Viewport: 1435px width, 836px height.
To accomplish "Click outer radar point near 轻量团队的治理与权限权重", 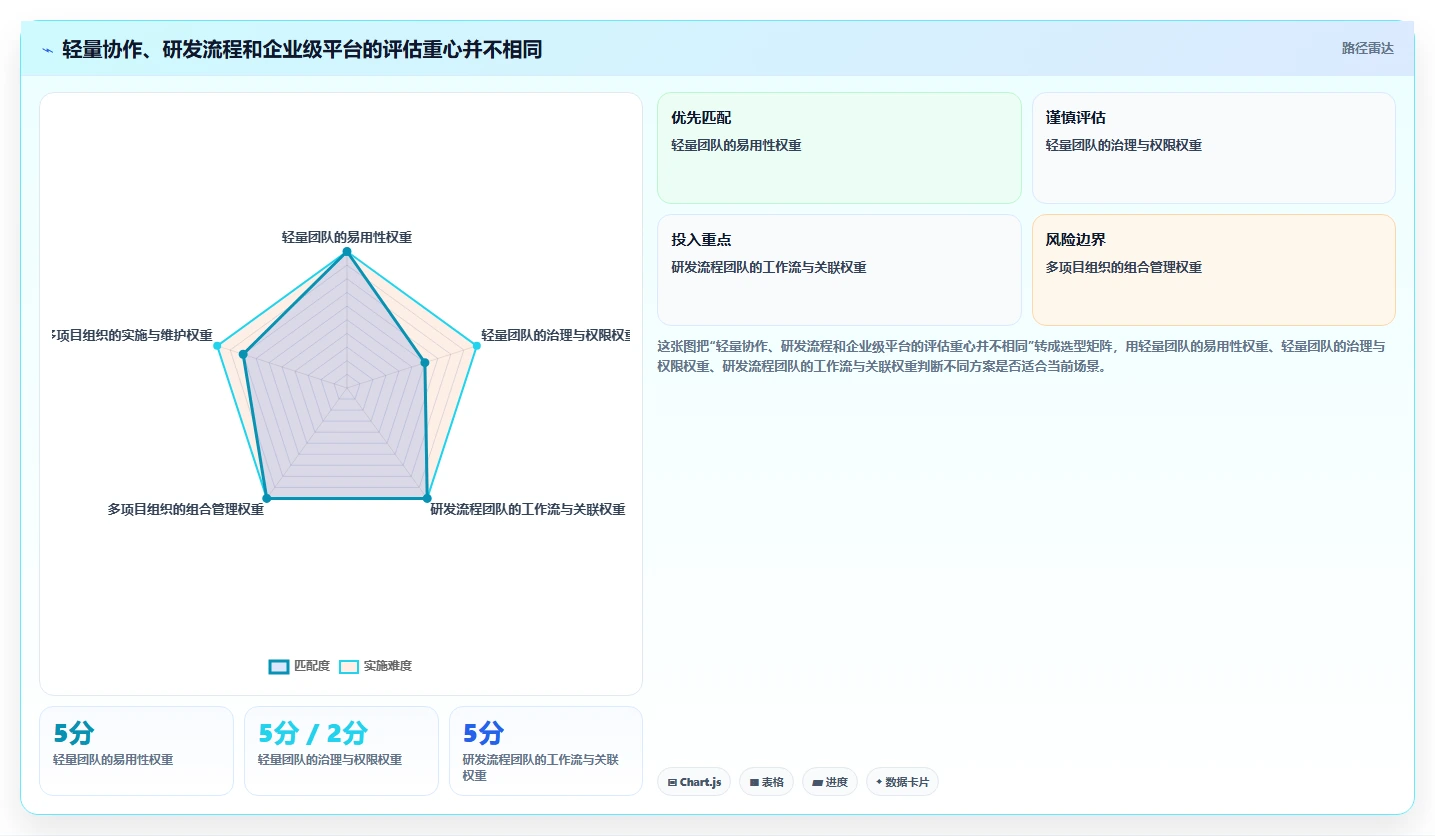I will click(476, 346).
